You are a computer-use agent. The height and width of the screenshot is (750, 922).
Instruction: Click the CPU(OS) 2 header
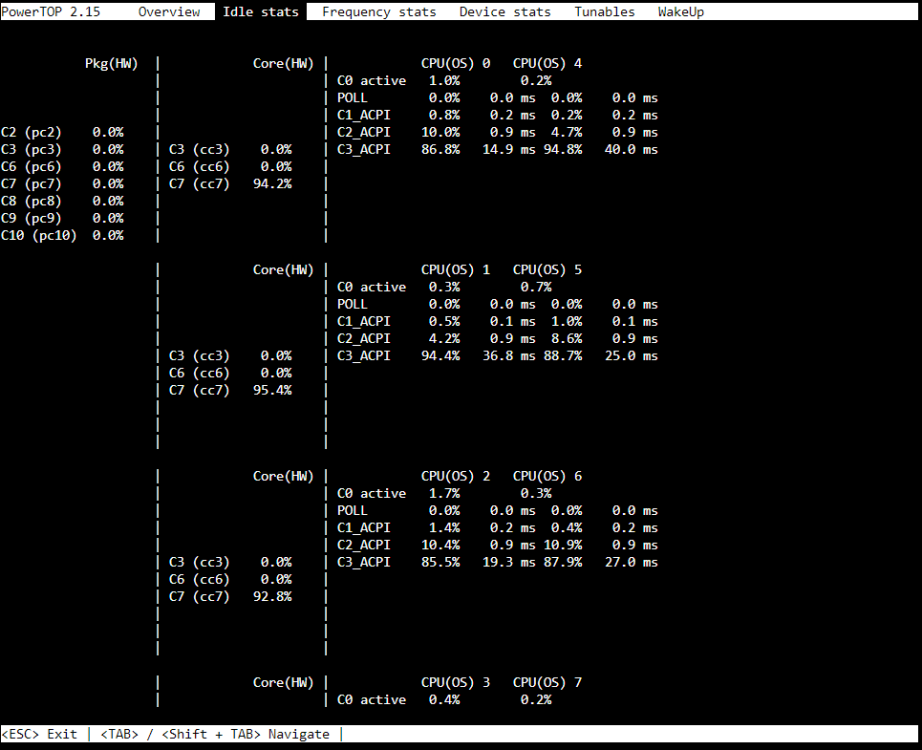[x=455, y=476]
